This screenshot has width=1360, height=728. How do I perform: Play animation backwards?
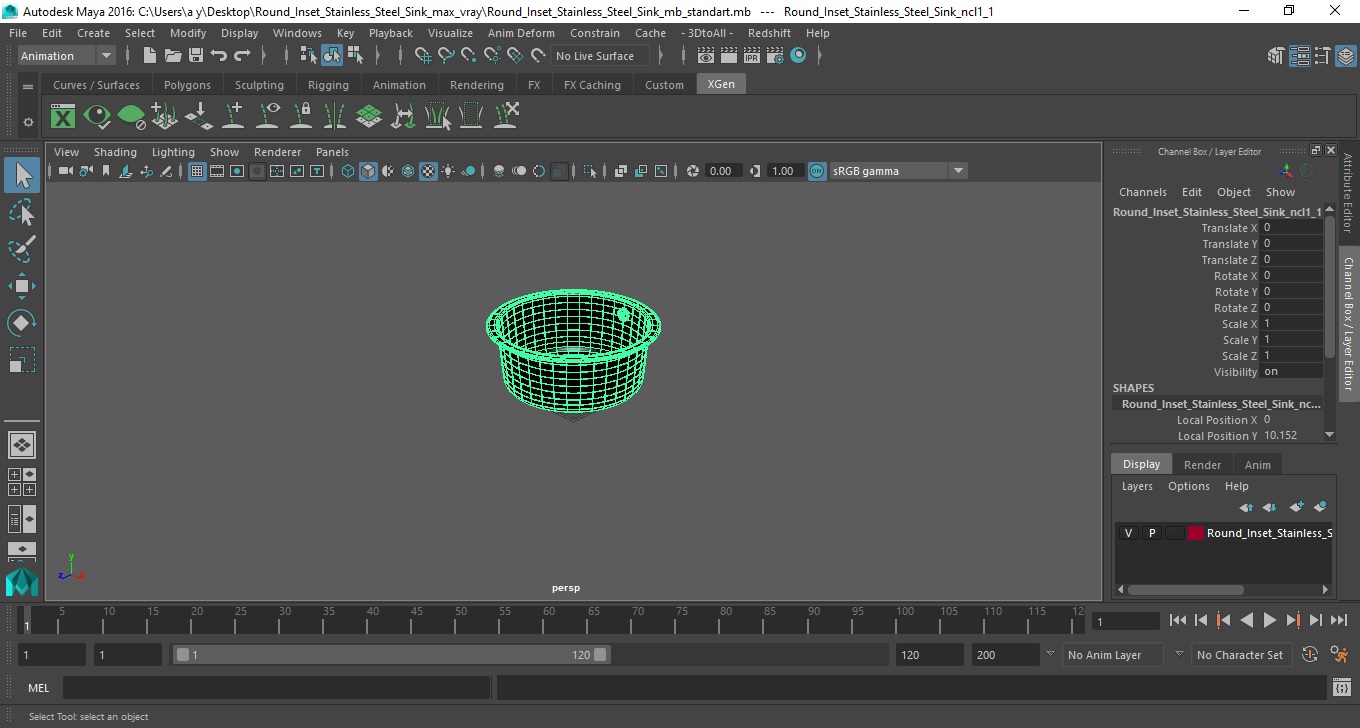click(x=1246, y=621)
